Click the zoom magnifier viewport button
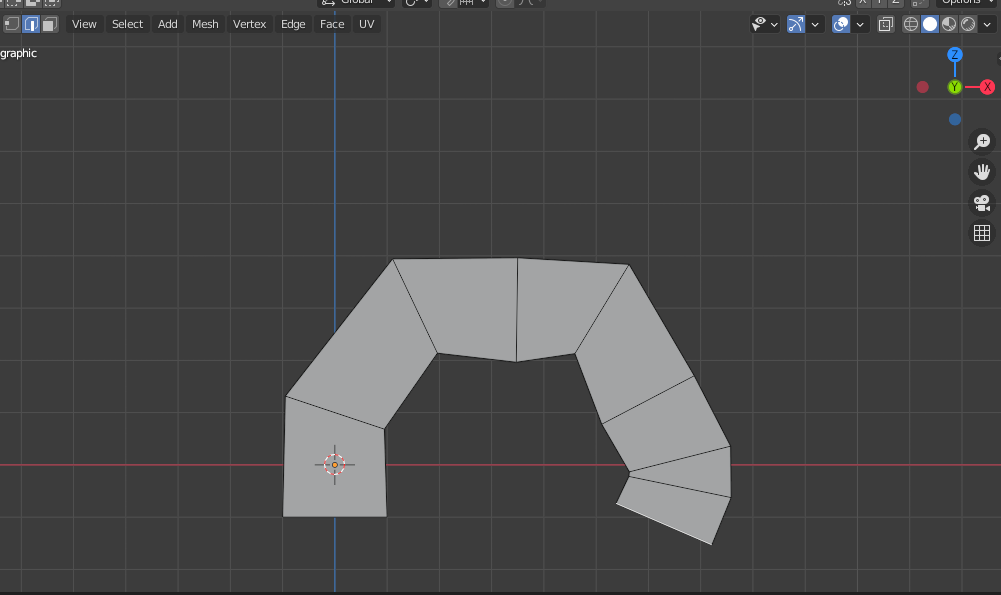The image size is (1001, 595). [982, 142]
